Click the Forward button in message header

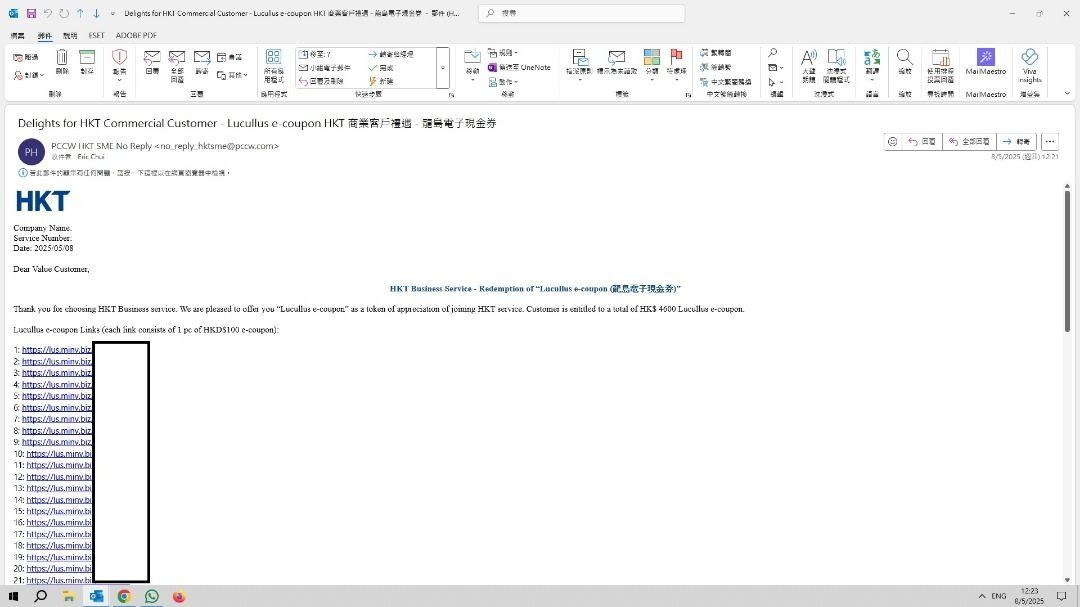tap(1016, 141)
